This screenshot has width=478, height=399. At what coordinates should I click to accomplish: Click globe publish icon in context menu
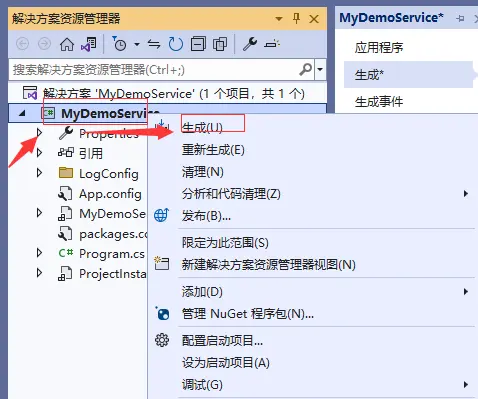162,215
